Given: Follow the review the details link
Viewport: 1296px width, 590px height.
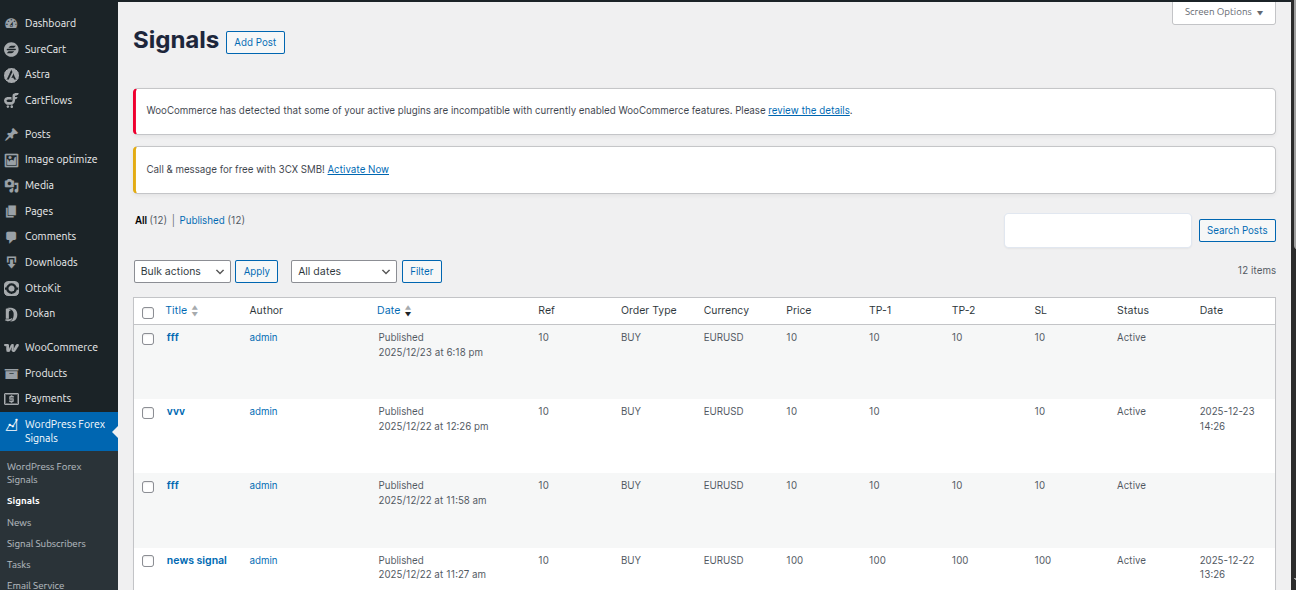Looking at the screenshot, I should coord(809,110).
